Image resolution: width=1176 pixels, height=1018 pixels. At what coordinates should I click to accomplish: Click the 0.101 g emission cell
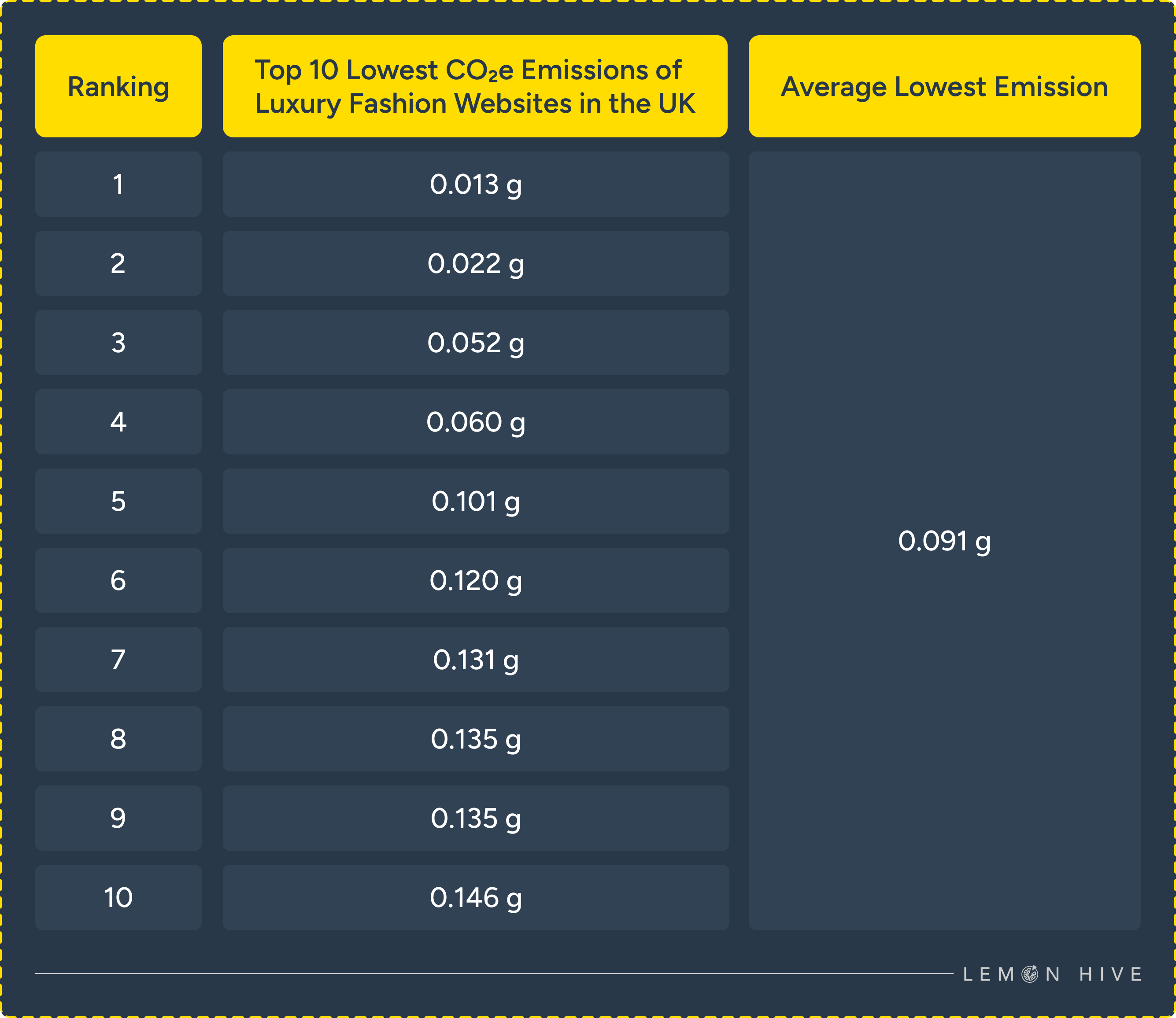click(476, 501)
